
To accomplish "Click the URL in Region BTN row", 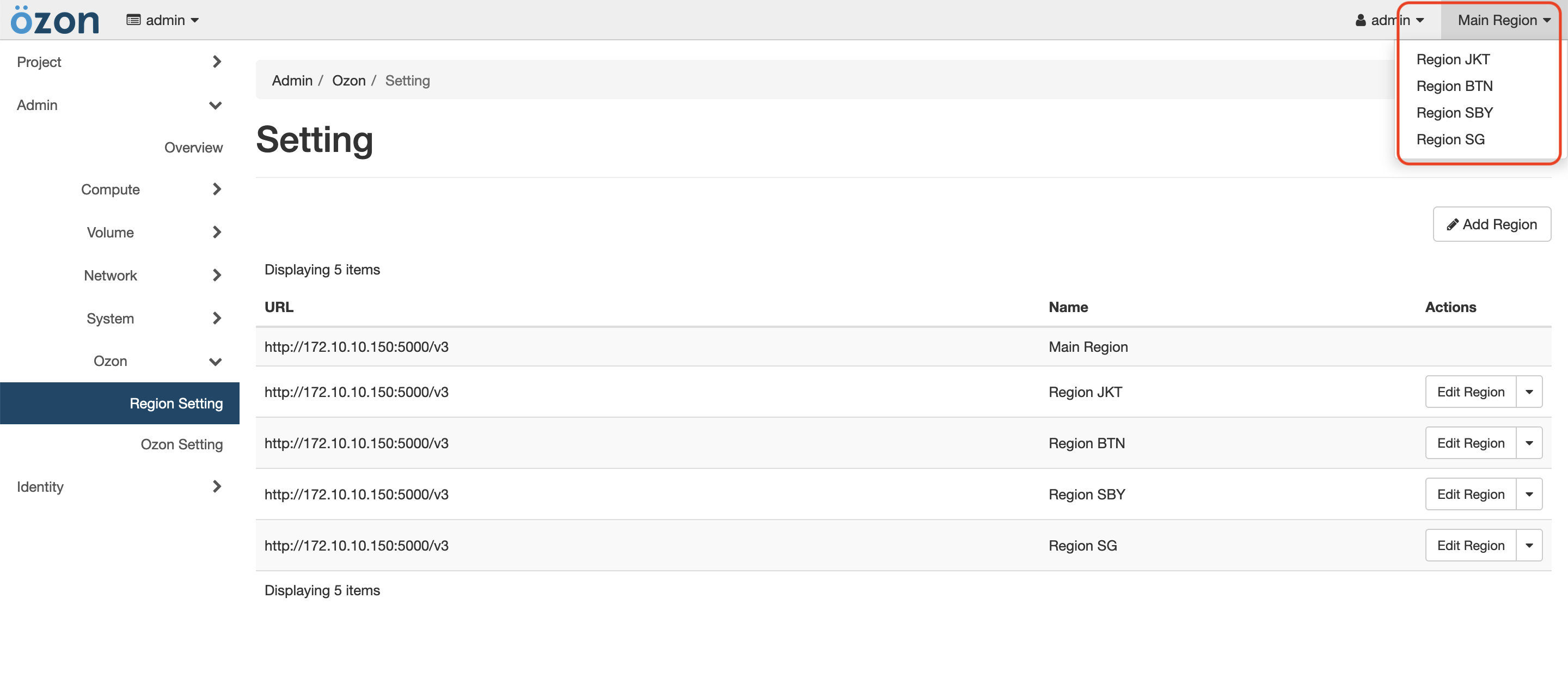I will pos(356,443).
